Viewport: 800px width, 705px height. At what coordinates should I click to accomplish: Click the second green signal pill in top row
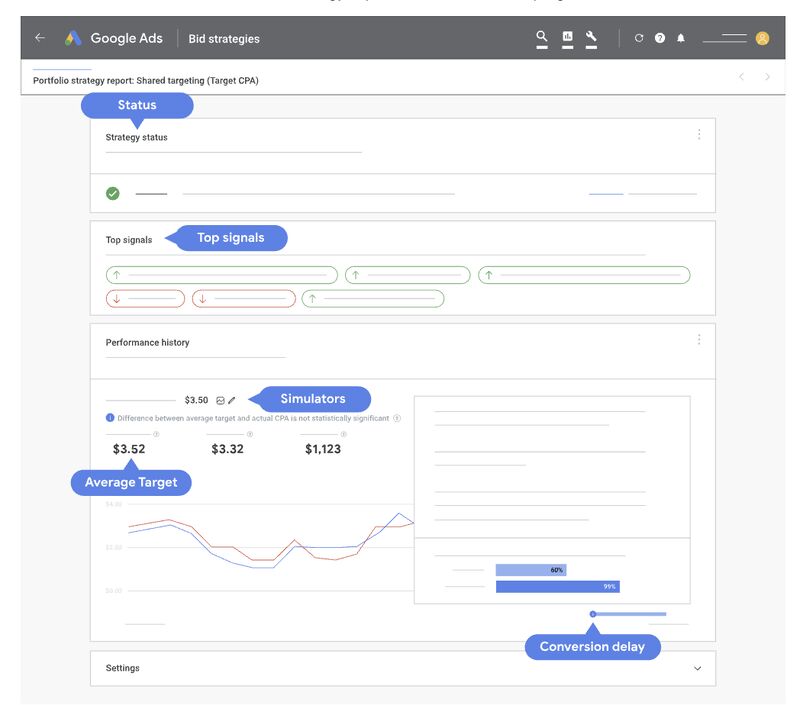(408, 275)
